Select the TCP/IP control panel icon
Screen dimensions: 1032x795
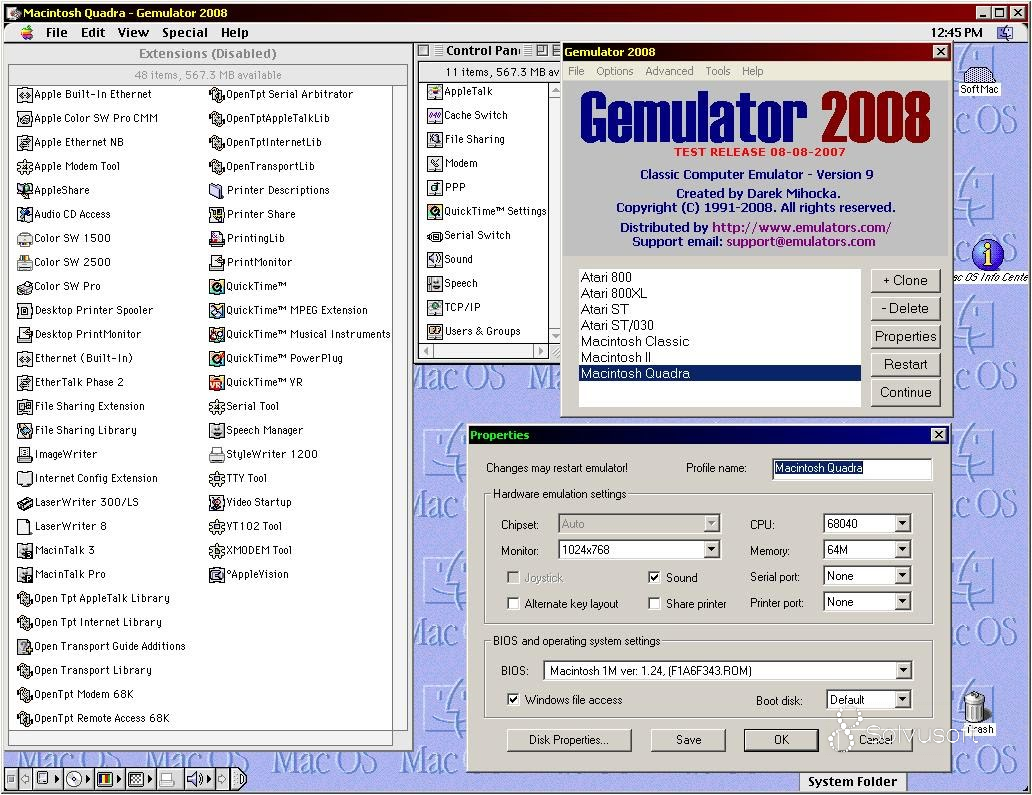(434, 307)
